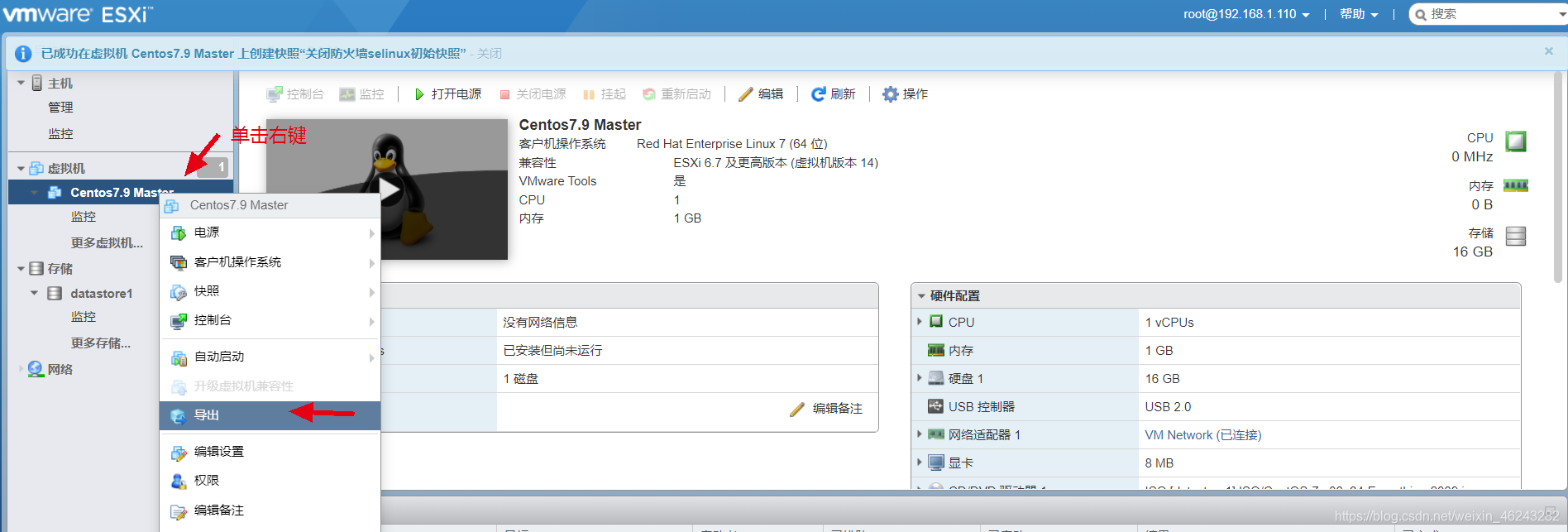Click the Edit (编辑) pencil icon in toolbar

pyautogui.click(x=746, y=94)
